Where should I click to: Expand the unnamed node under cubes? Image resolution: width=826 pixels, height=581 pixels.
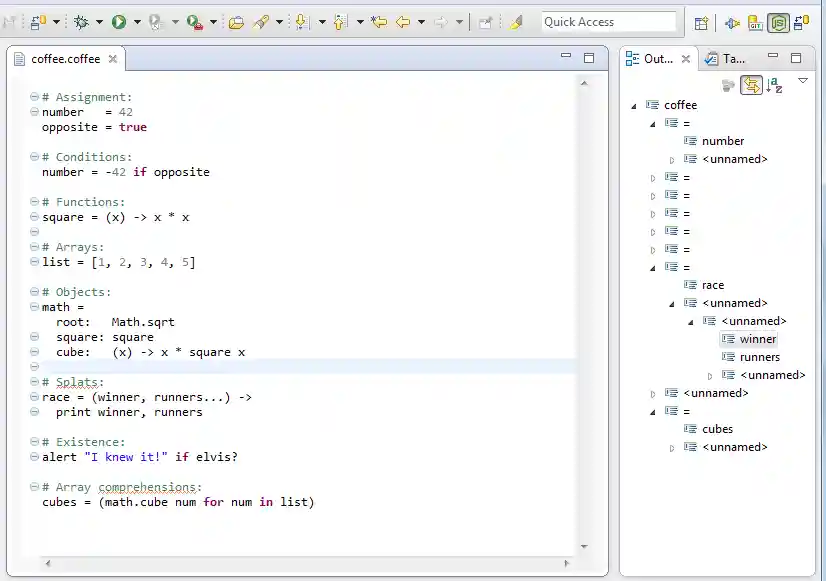672,447
